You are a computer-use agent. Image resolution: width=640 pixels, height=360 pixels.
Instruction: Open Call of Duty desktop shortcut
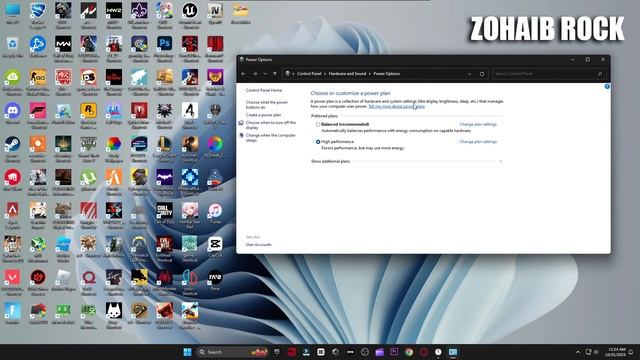point(164,213)
